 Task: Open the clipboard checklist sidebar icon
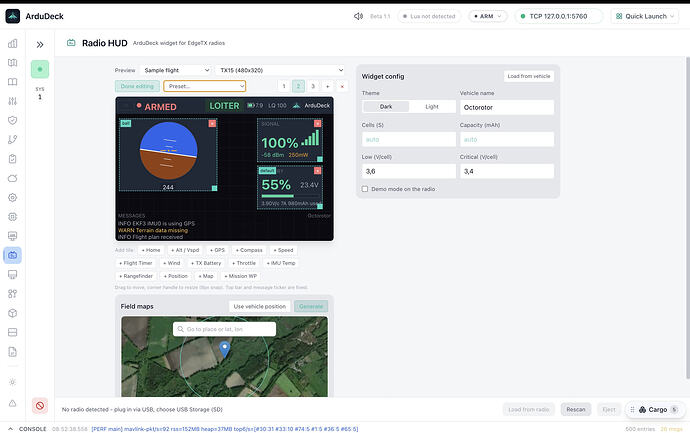pos(13,159)
